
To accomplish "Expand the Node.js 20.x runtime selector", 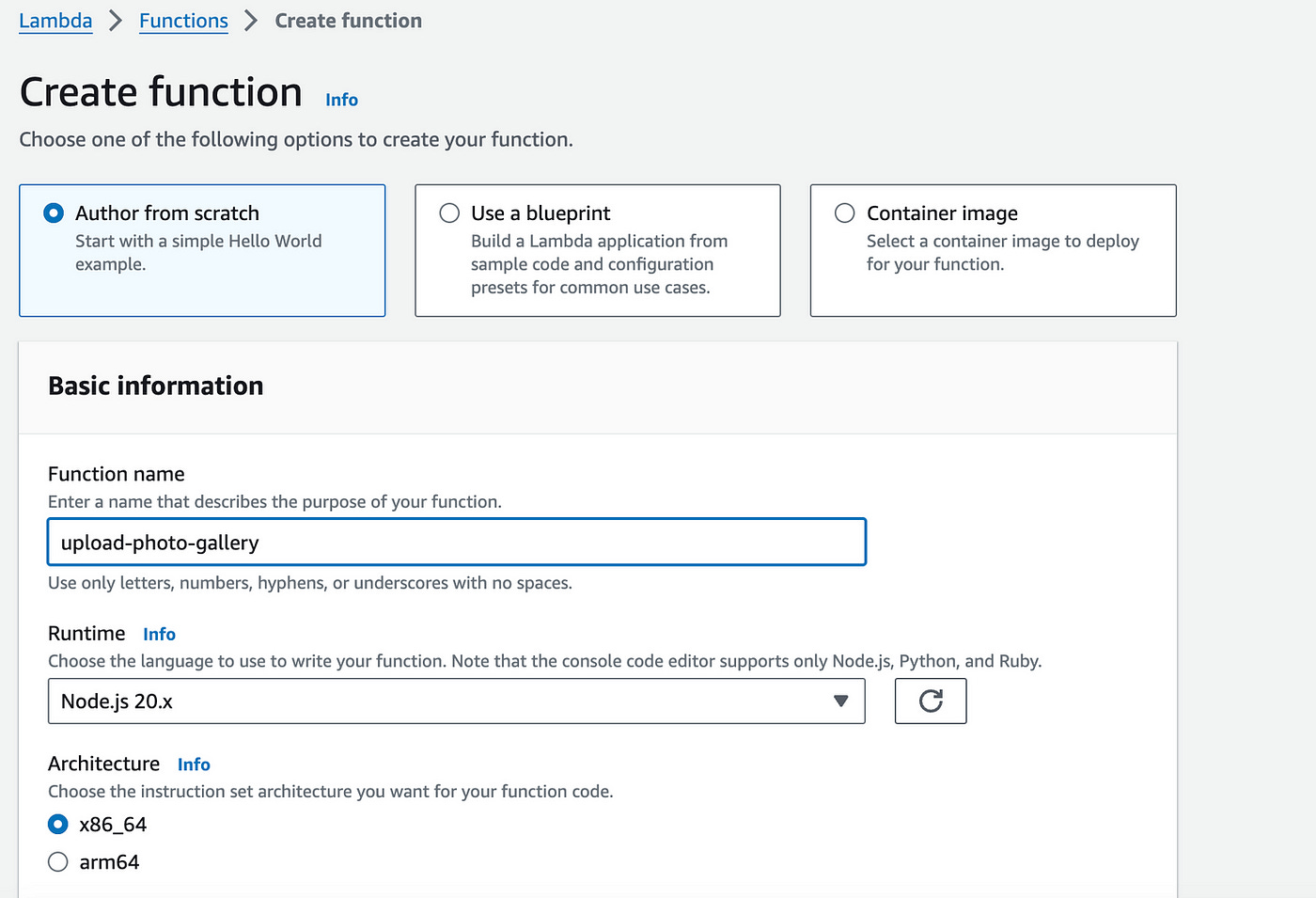I will coord(456,701).
